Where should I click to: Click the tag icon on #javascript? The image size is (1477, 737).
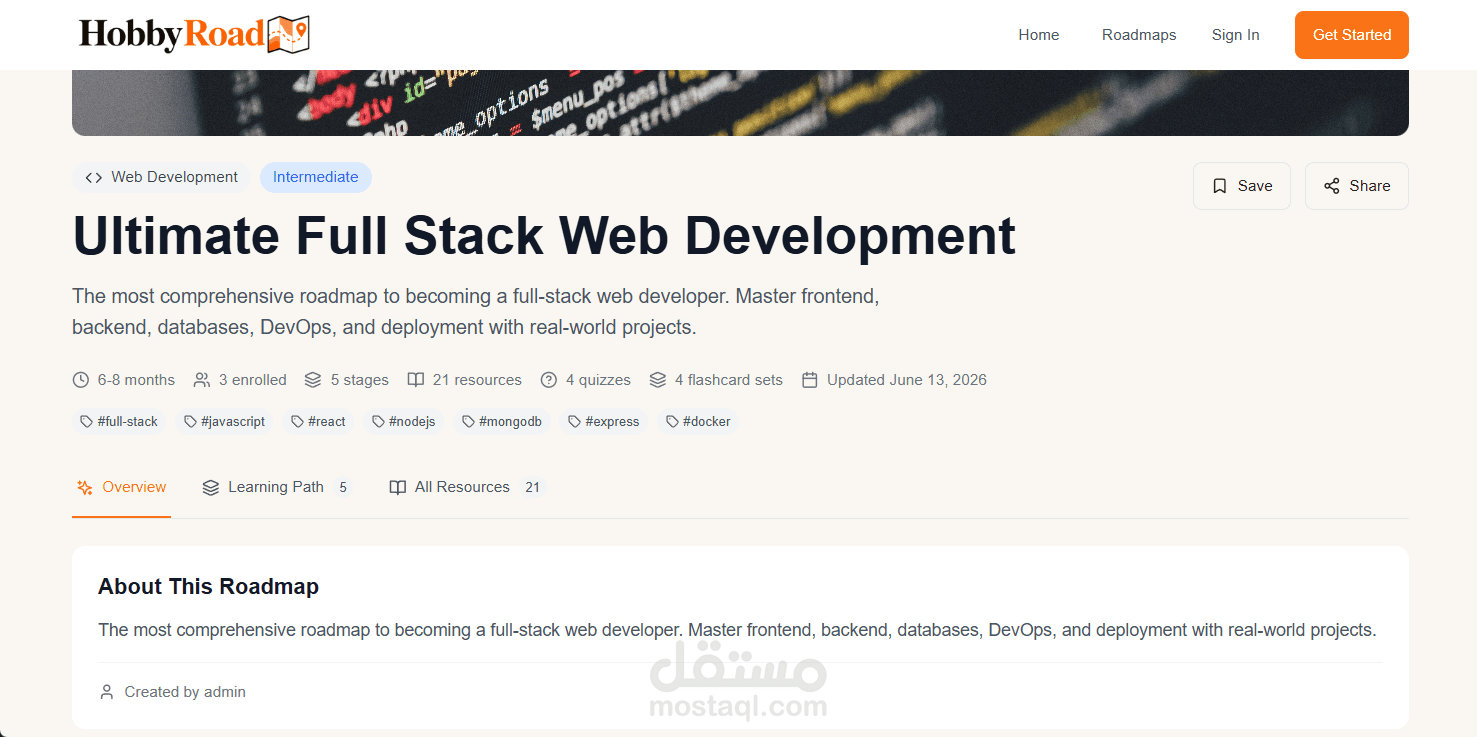(x=191, y=422)
